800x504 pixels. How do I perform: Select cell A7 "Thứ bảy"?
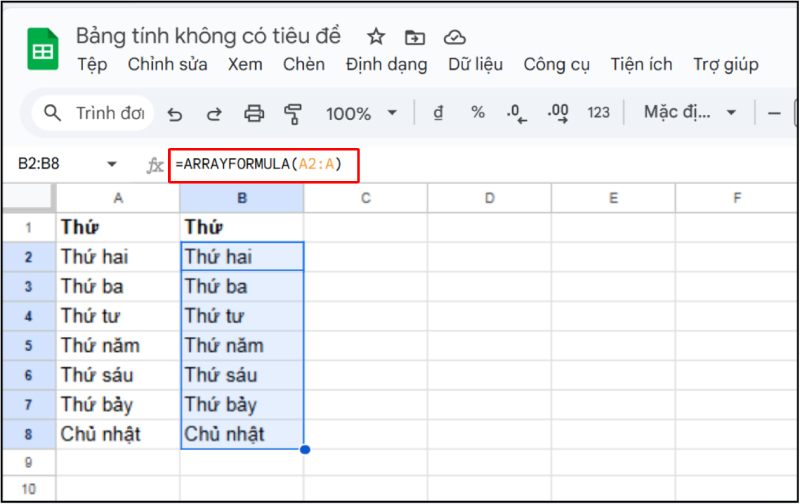(x=118, y=405)
